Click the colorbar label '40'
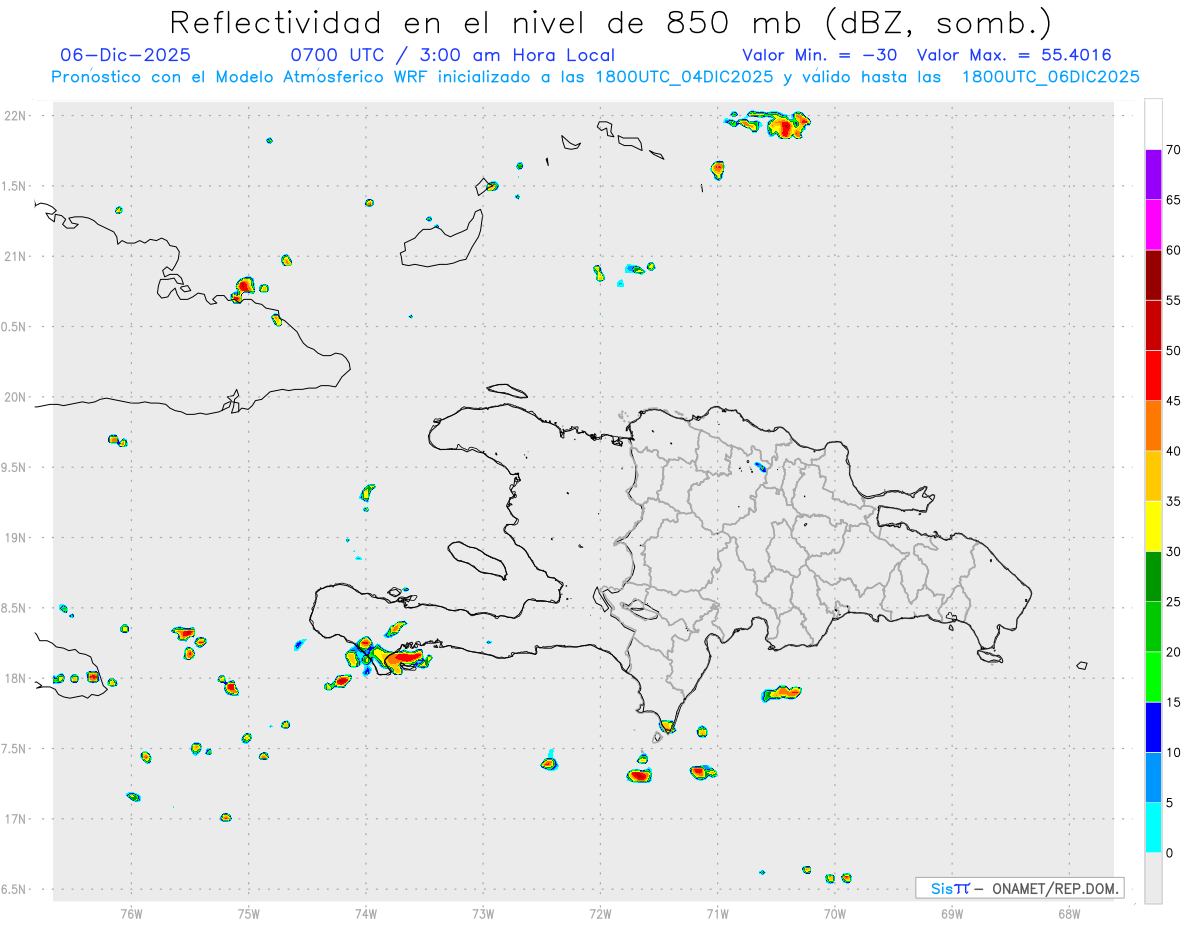Viewport: 1200px width, 927px height. [1173, 451]
